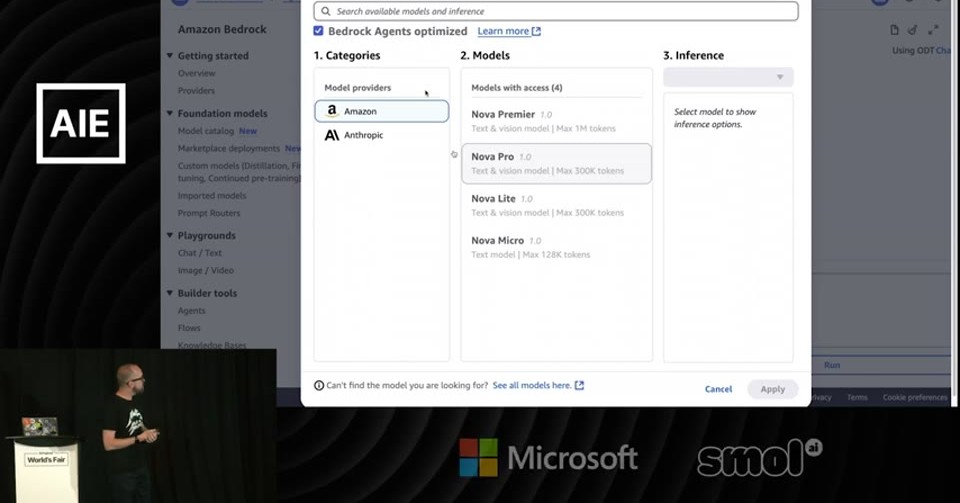Click the Cancel button

click(x=718, y=389)
